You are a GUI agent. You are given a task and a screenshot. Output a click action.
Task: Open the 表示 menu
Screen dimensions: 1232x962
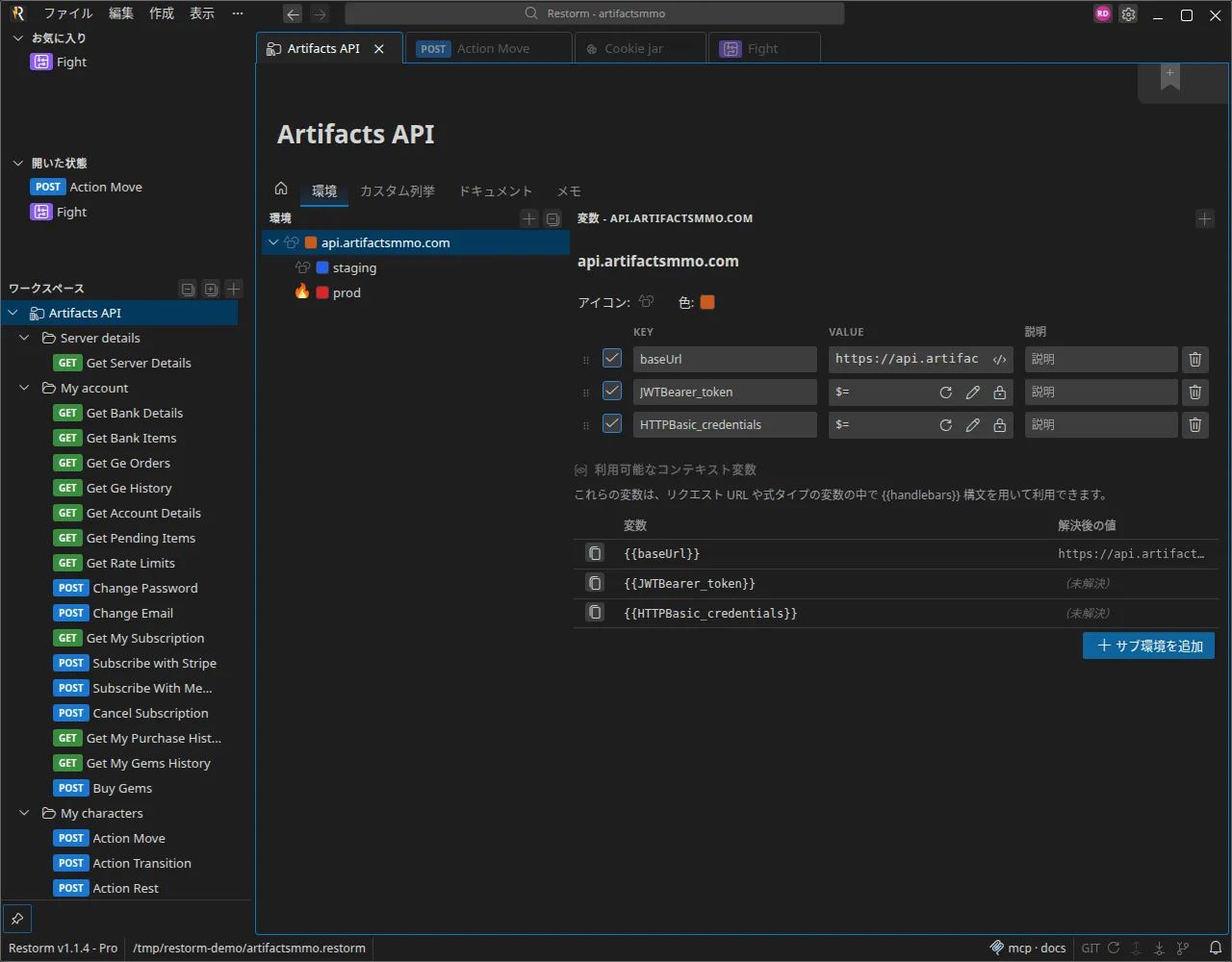[x=202, y=13]
